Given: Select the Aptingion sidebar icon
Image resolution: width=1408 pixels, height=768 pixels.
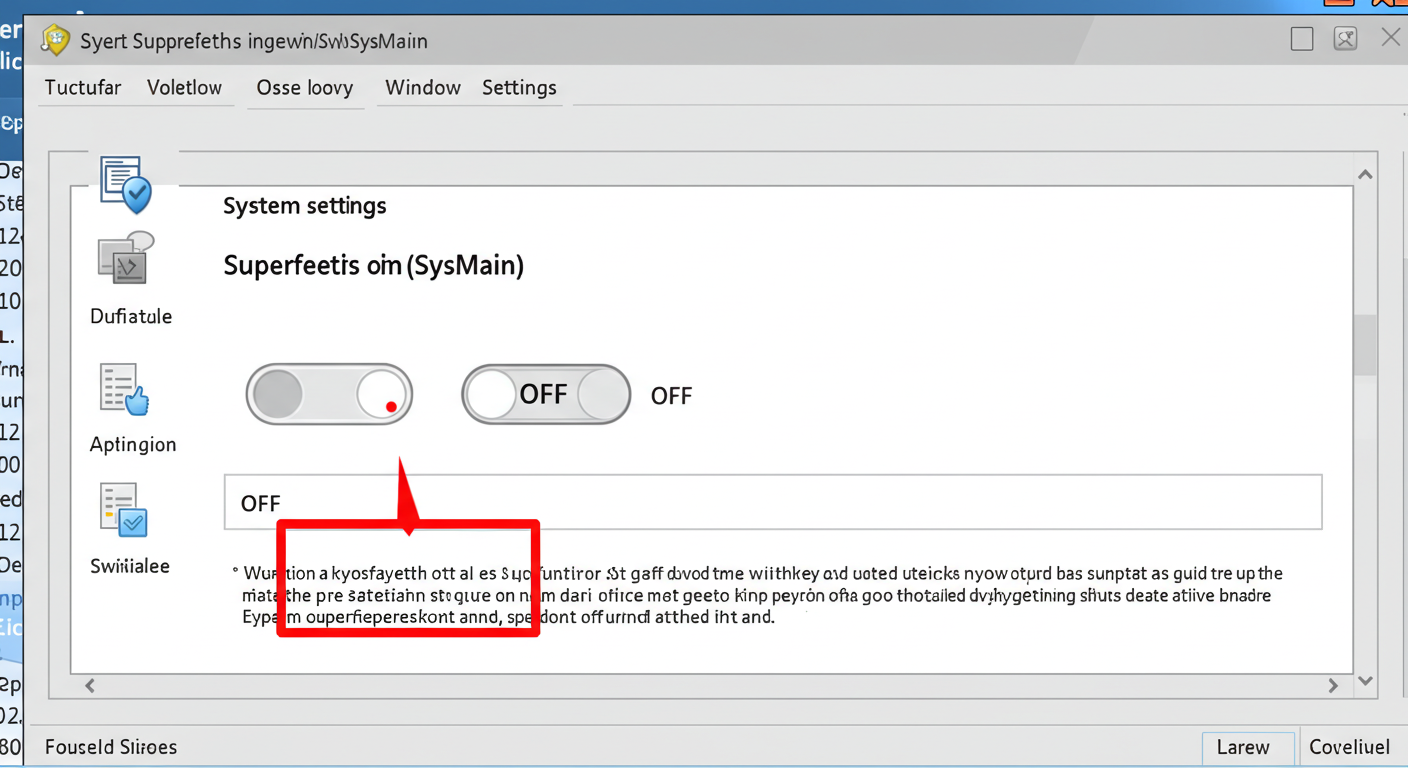Looking at the screenshot, I should tap(124, 389).
